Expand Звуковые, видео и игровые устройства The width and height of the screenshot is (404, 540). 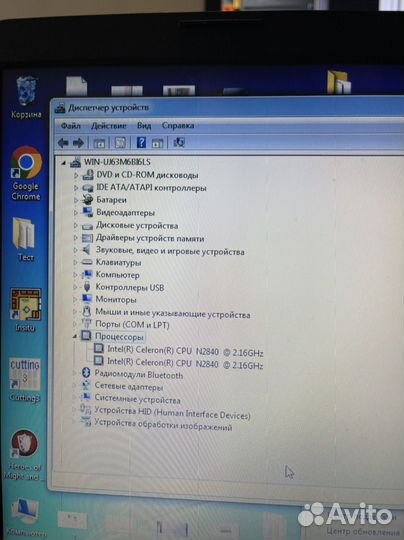[75, 250]
